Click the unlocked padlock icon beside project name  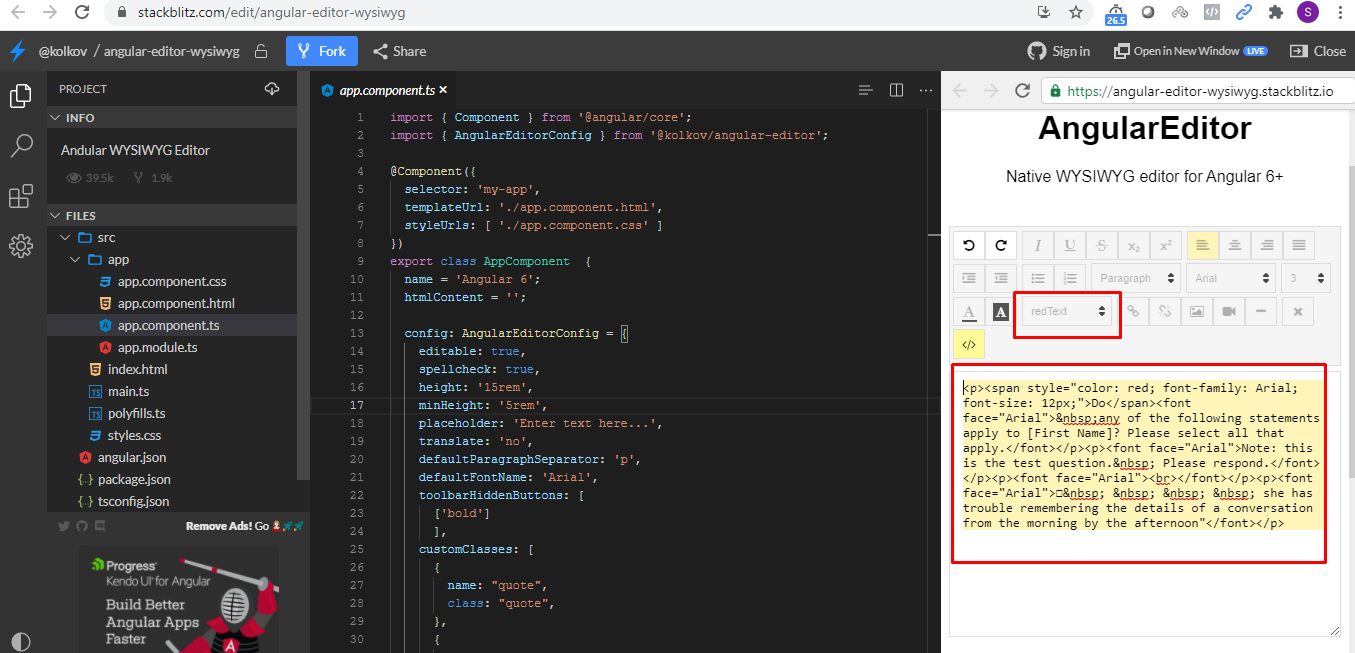[x=260, y=51]
